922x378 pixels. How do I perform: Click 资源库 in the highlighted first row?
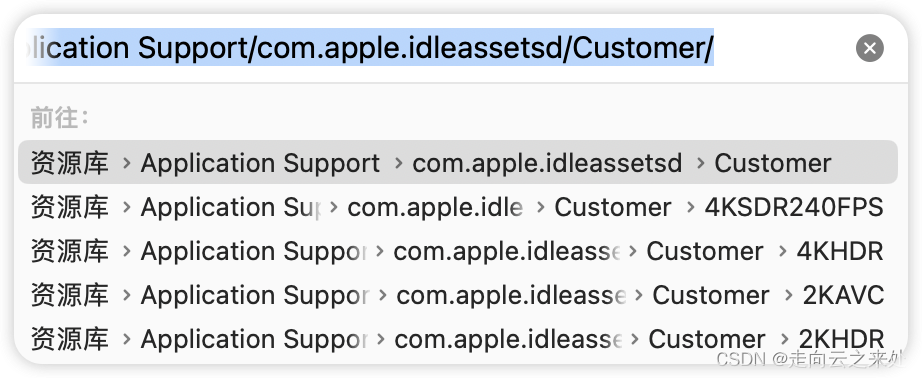(x=69, y=163)
